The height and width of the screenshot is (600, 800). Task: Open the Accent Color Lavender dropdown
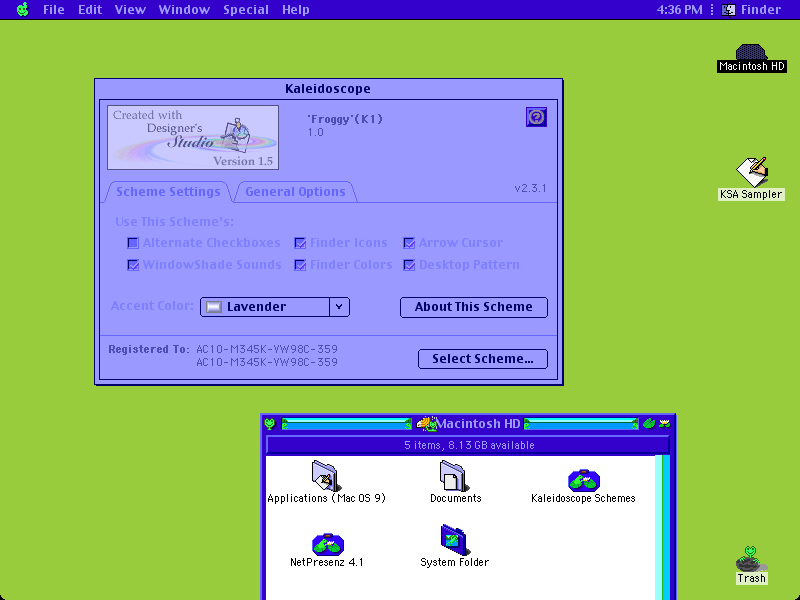point(274,307)
